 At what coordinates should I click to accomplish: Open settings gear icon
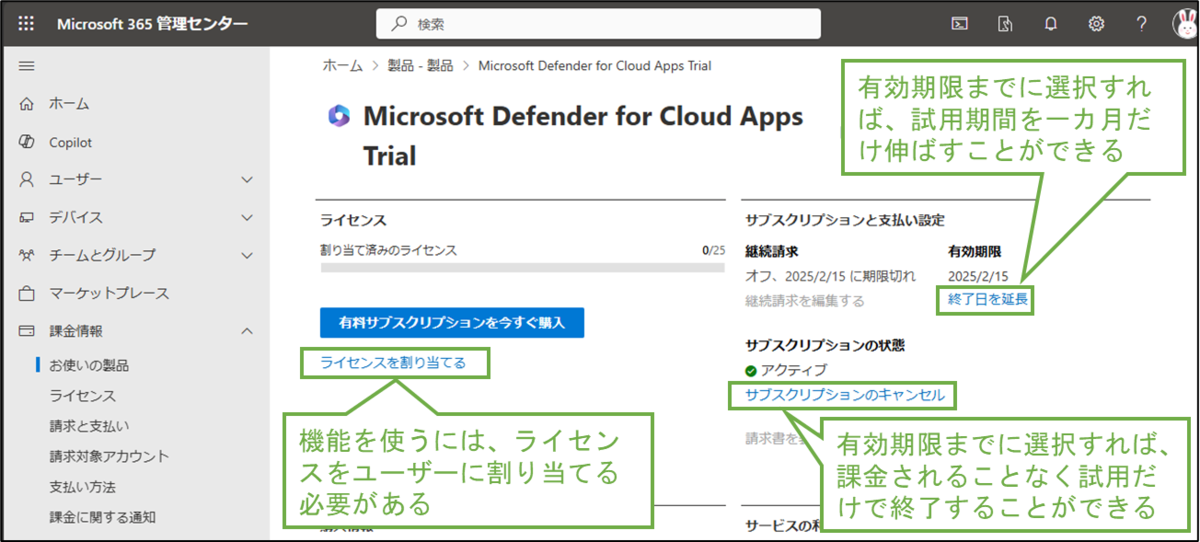tap(1096, 24)
